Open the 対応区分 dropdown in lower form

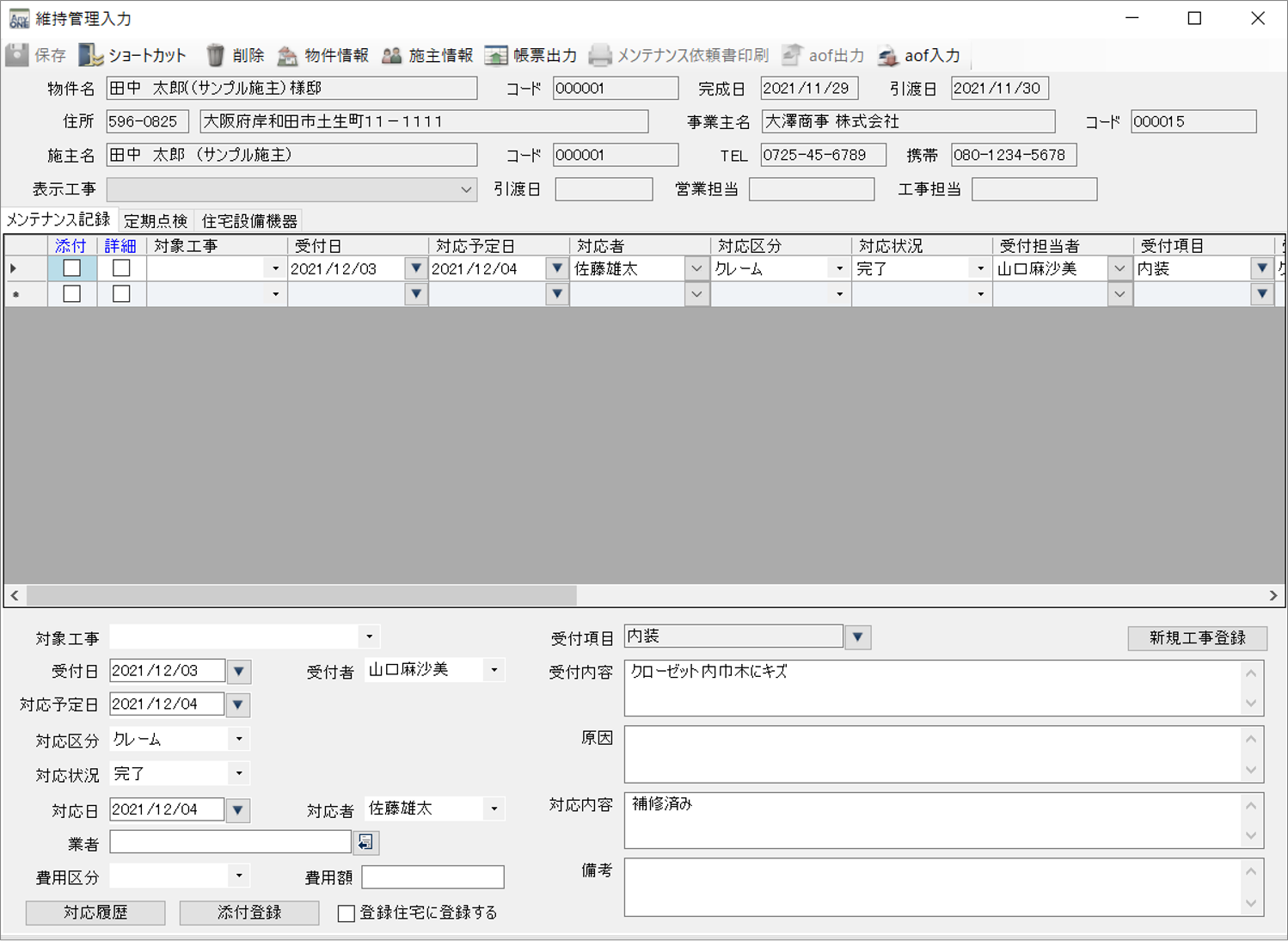pyautogui.click(x=239, y=739)
